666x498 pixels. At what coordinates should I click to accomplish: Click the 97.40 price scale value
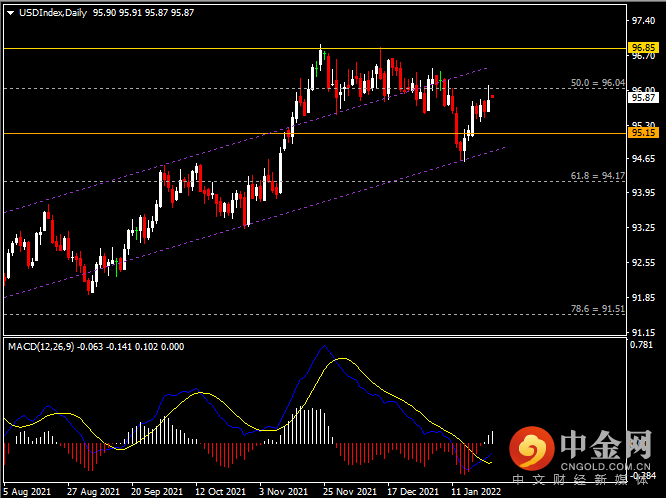pos(643,21)
